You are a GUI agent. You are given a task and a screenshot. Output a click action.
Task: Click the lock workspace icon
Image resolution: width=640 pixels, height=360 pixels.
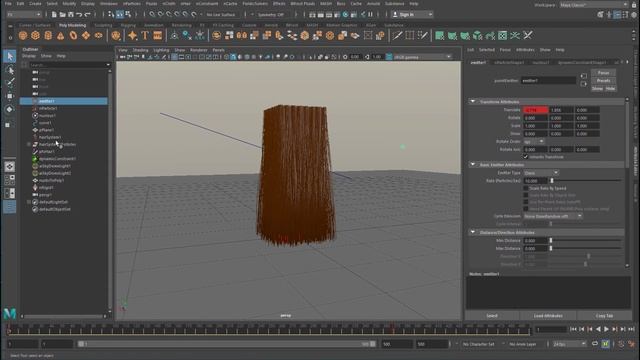[x=633, y=4]
